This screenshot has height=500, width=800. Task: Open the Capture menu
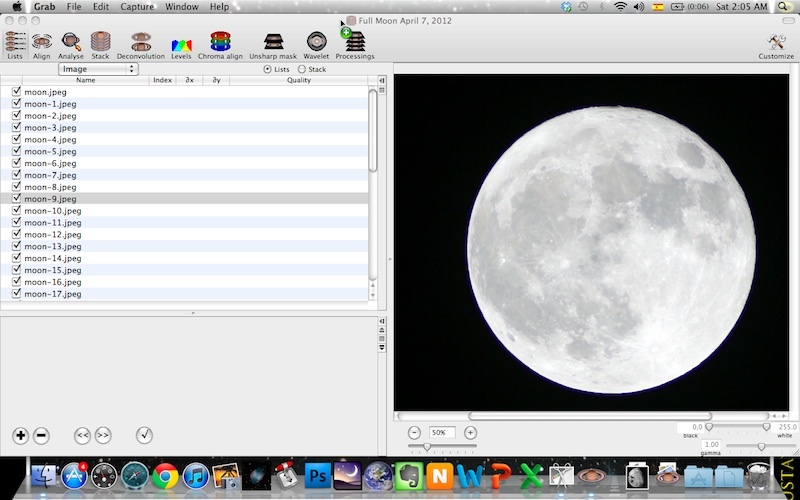[137, 7]
